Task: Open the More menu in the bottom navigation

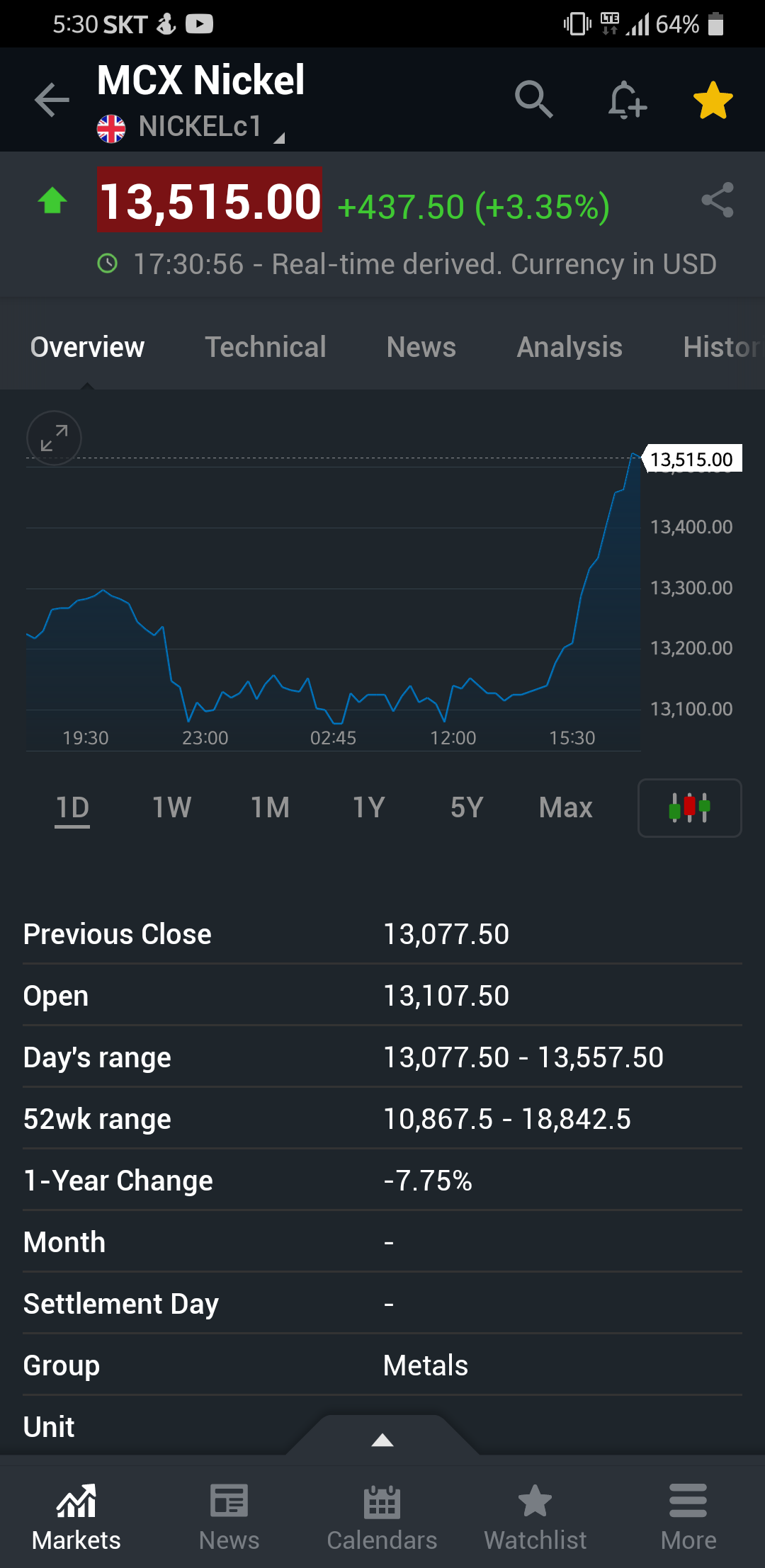Action: tap(688, 1518)
